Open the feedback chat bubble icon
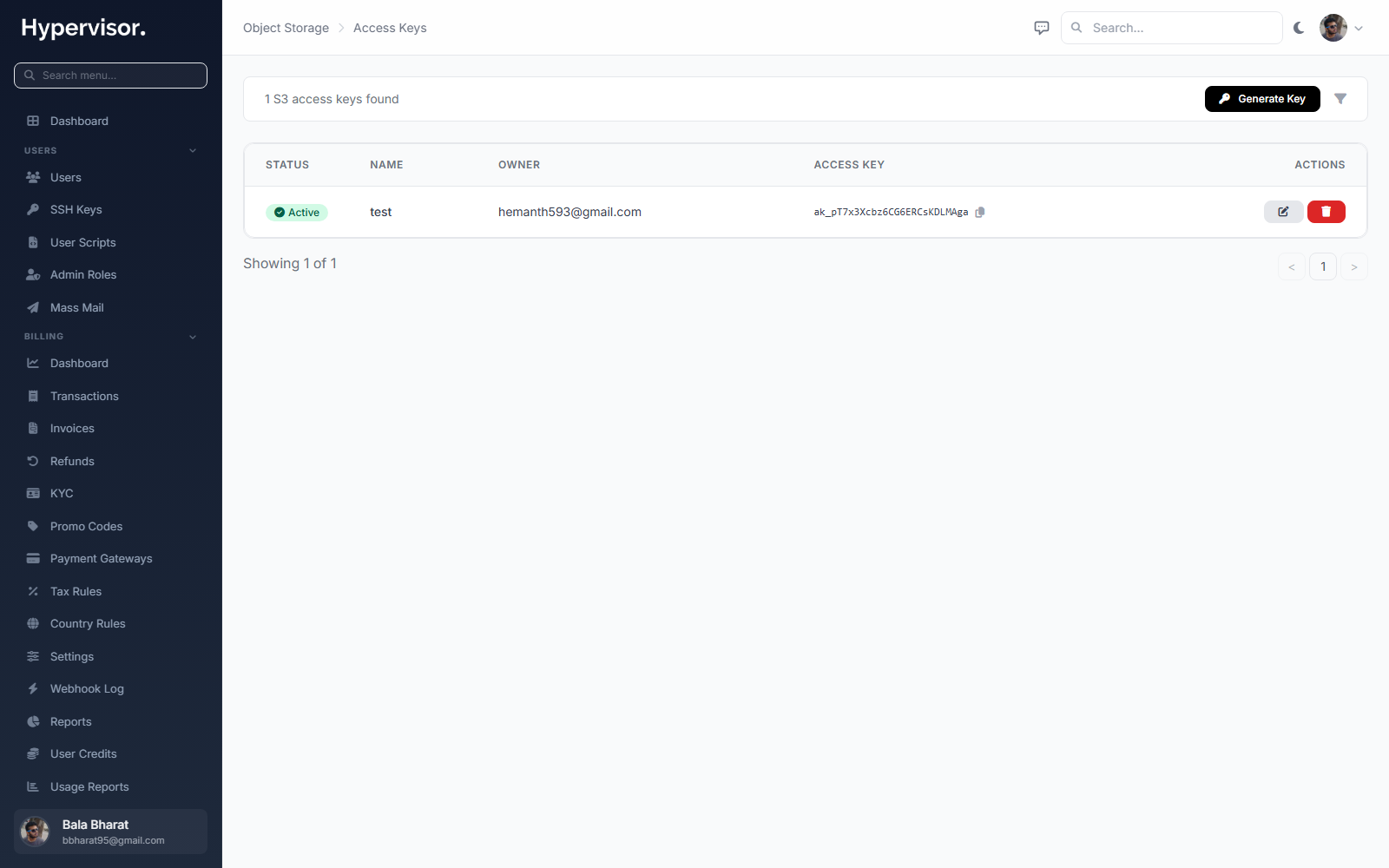 click(1042, 28)
